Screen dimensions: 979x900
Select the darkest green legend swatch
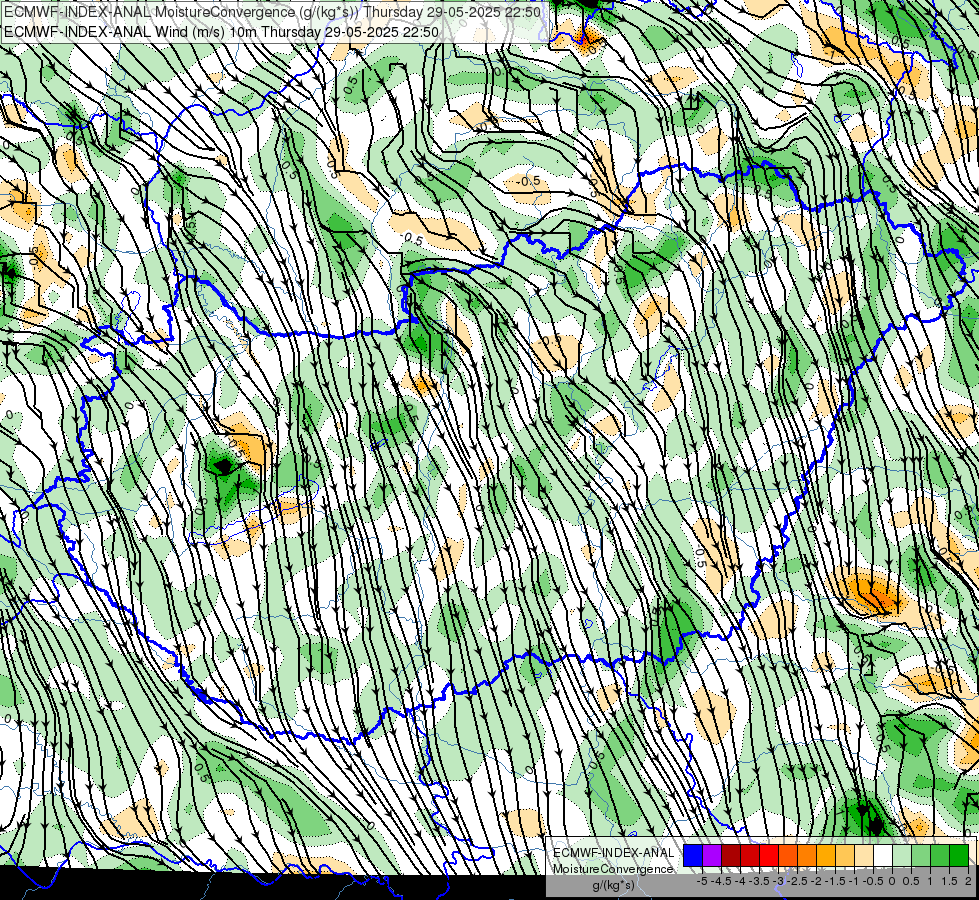tap(959, 855)
